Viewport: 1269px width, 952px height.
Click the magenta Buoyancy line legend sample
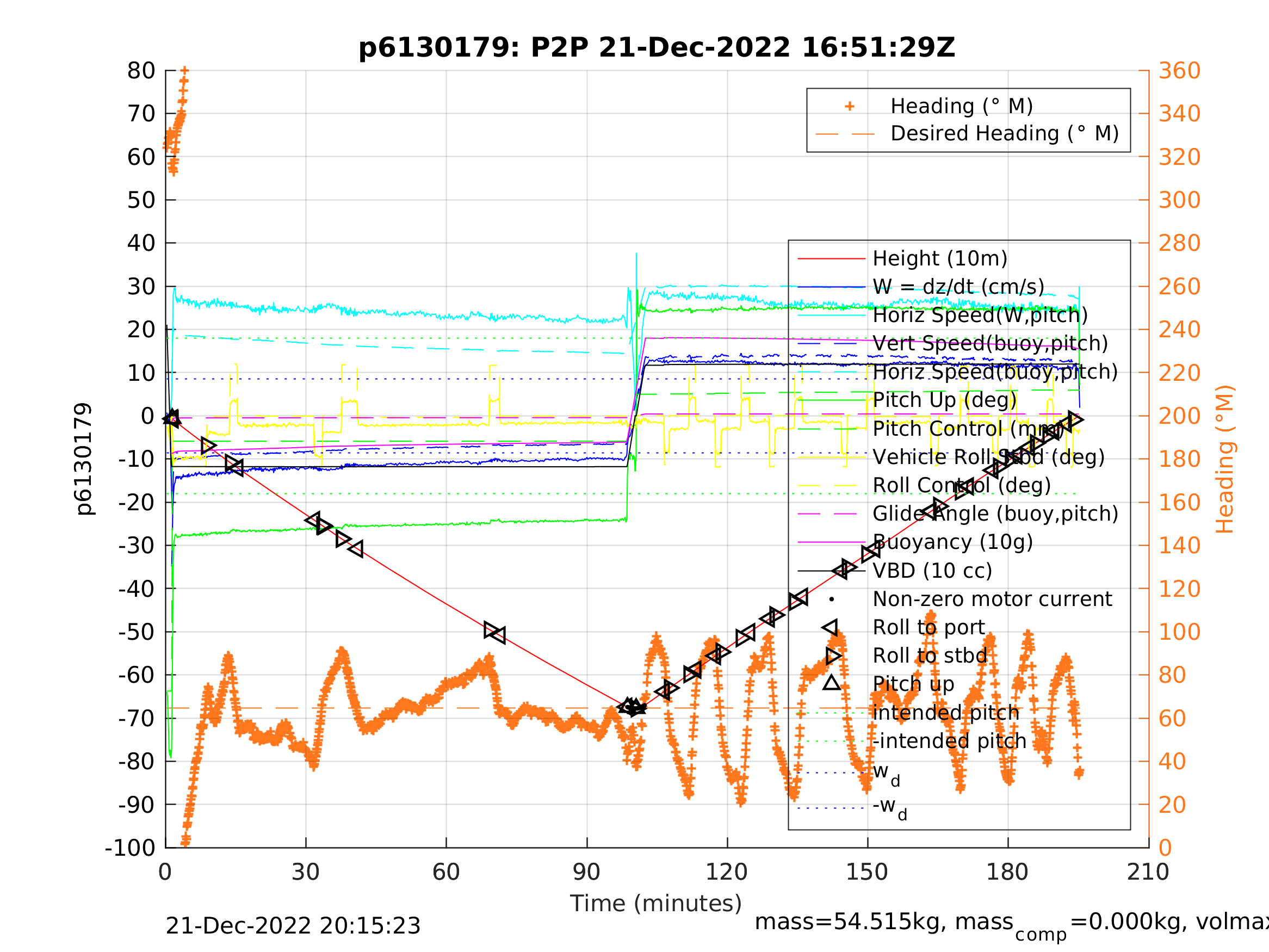[832, 542]
